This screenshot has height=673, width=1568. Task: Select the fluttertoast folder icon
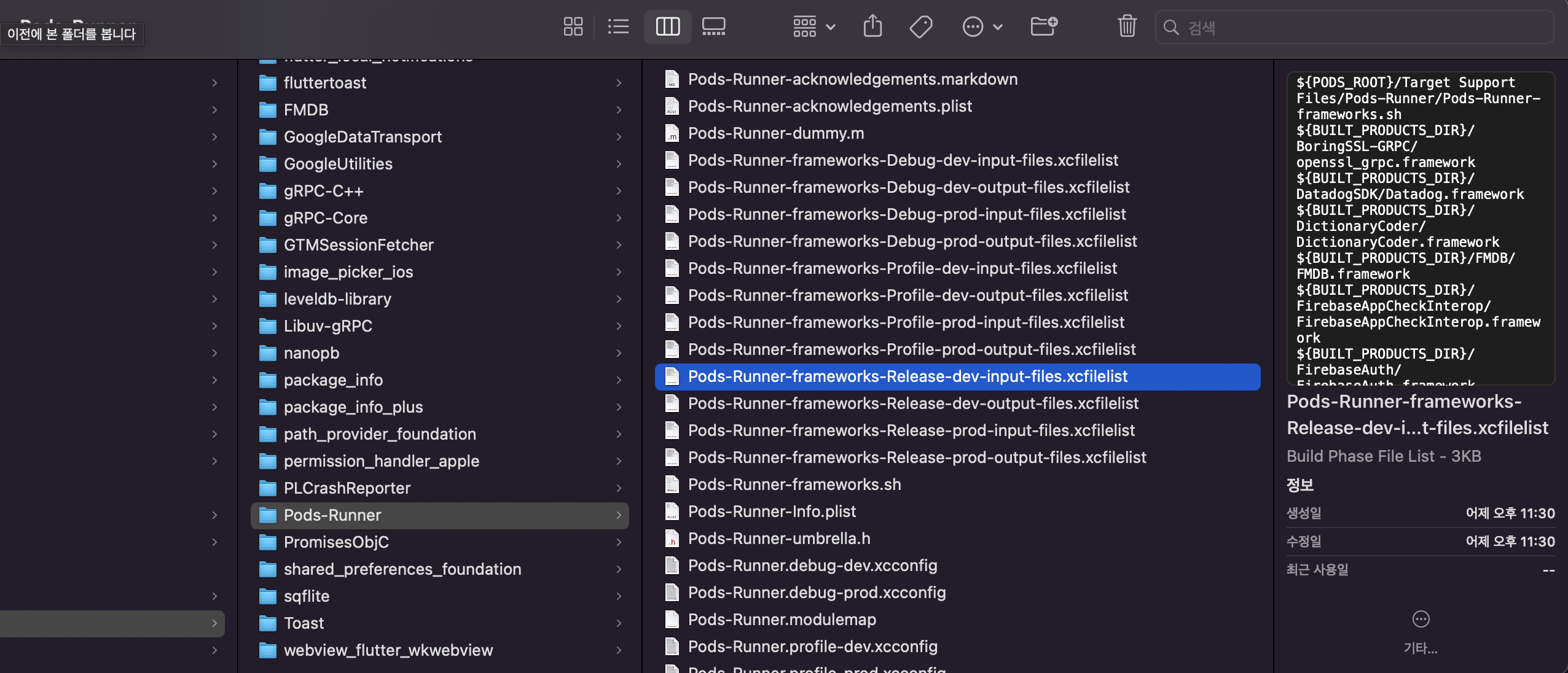click(x=267, y=83)
